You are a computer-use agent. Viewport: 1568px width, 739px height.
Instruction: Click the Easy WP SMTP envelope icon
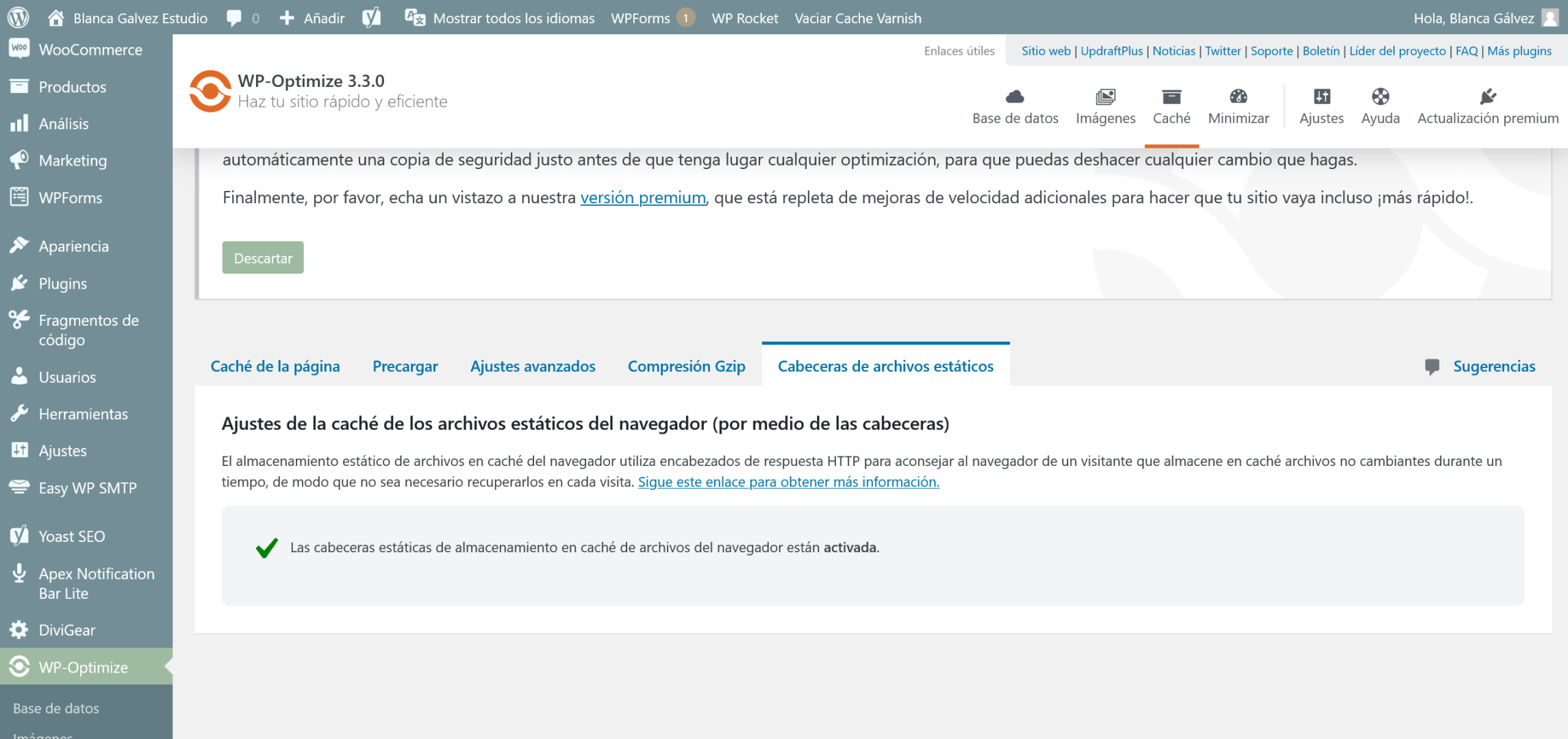click(x=20, y=487)
